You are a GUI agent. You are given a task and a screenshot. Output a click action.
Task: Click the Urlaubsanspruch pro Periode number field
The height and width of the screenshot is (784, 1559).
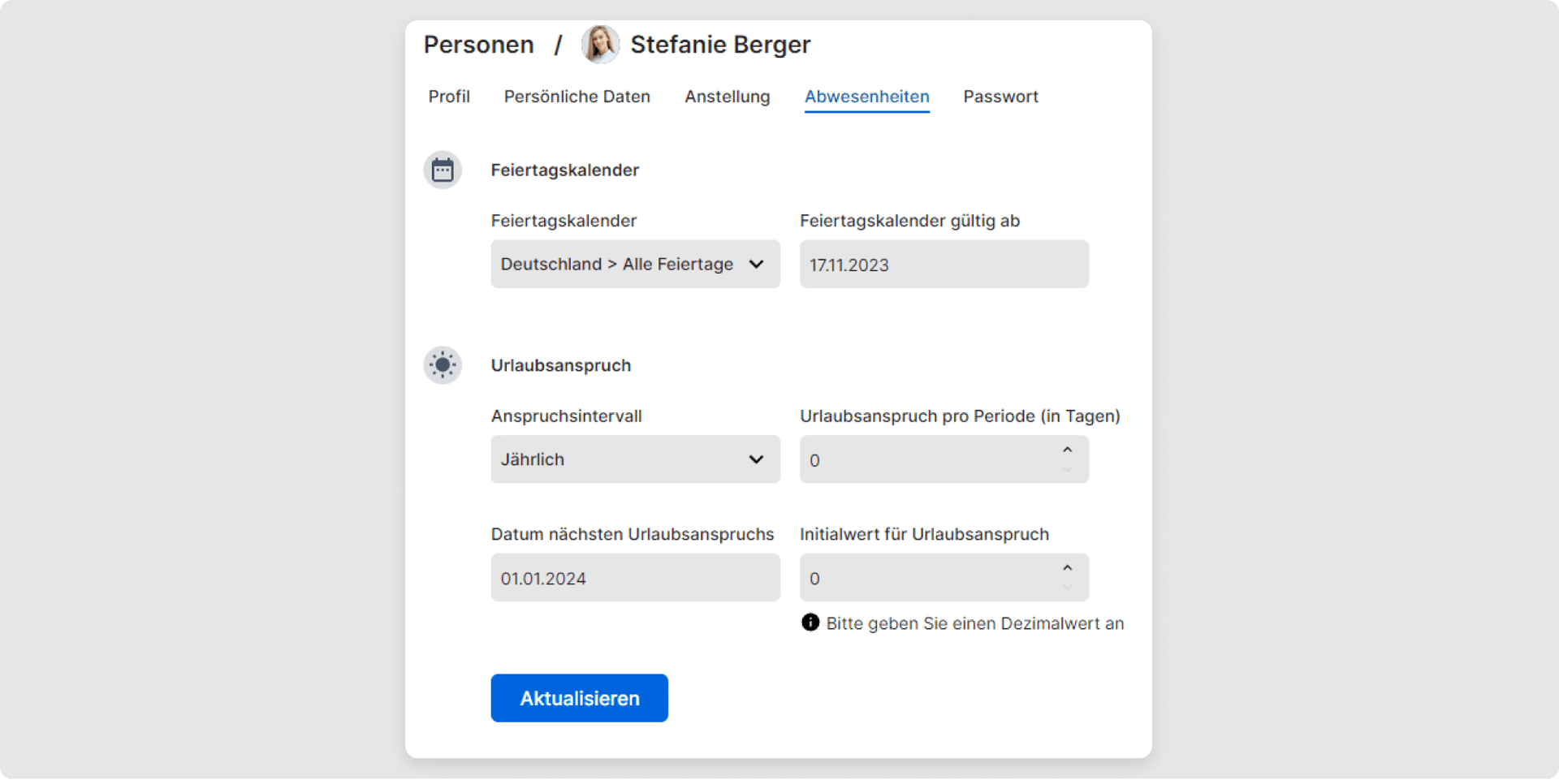coord(926,459)
